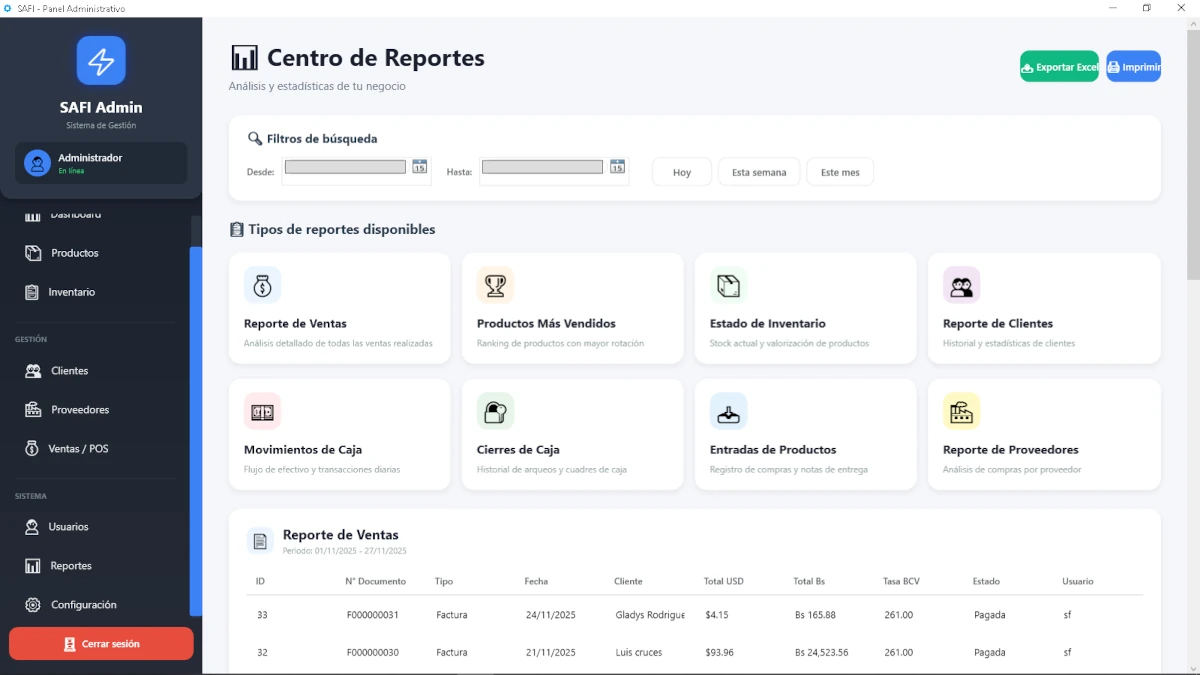1200x675 pixels.
Task: Click the Estado de Inventario document icon
Action: click(x=728, y=285)
